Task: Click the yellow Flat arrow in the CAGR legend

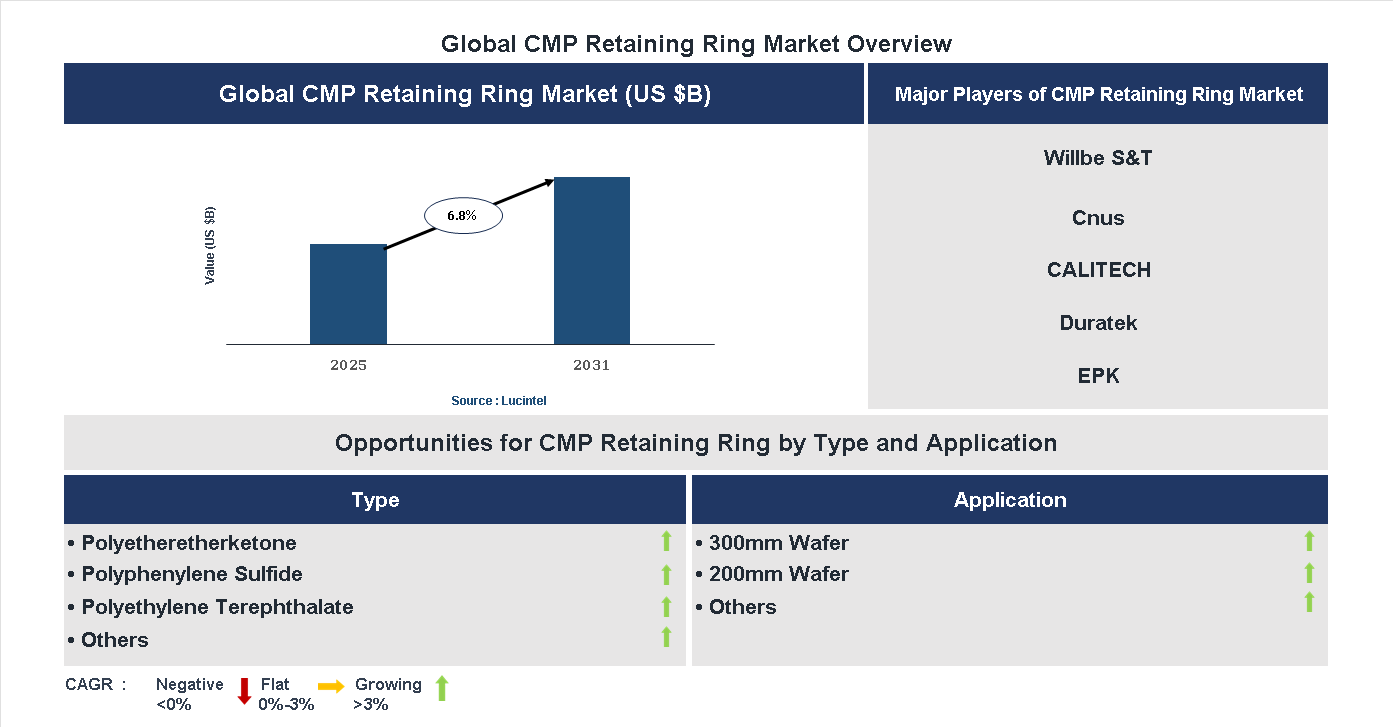Action: coord(330,688)
